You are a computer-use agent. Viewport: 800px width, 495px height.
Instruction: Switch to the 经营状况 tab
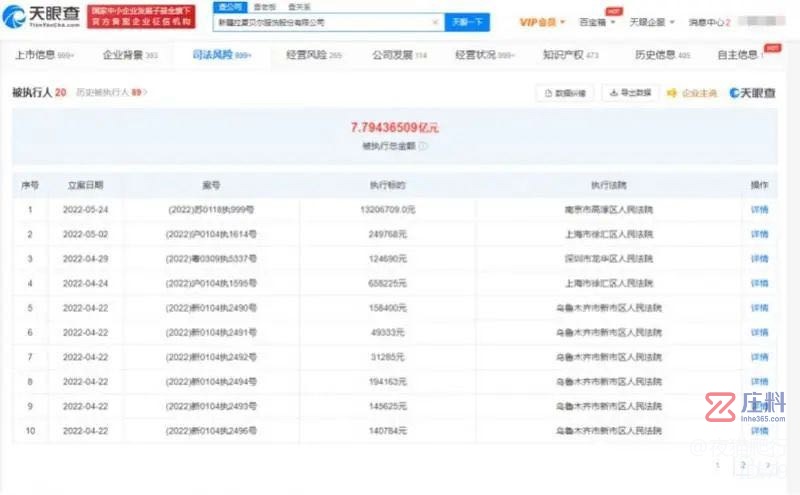(485, 55)
